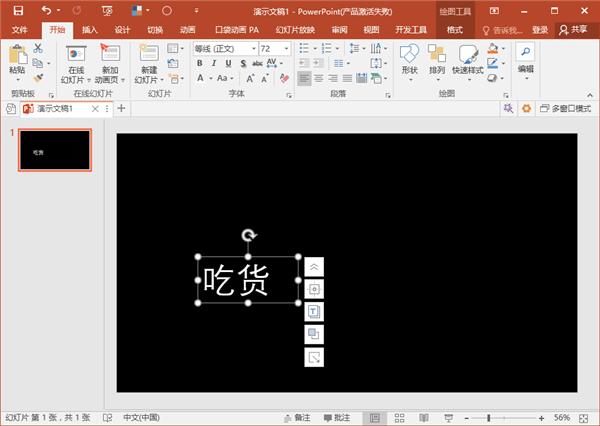Click the resize floating icon beside text box
Screen dimensions: 600x426
click(314, 357)
